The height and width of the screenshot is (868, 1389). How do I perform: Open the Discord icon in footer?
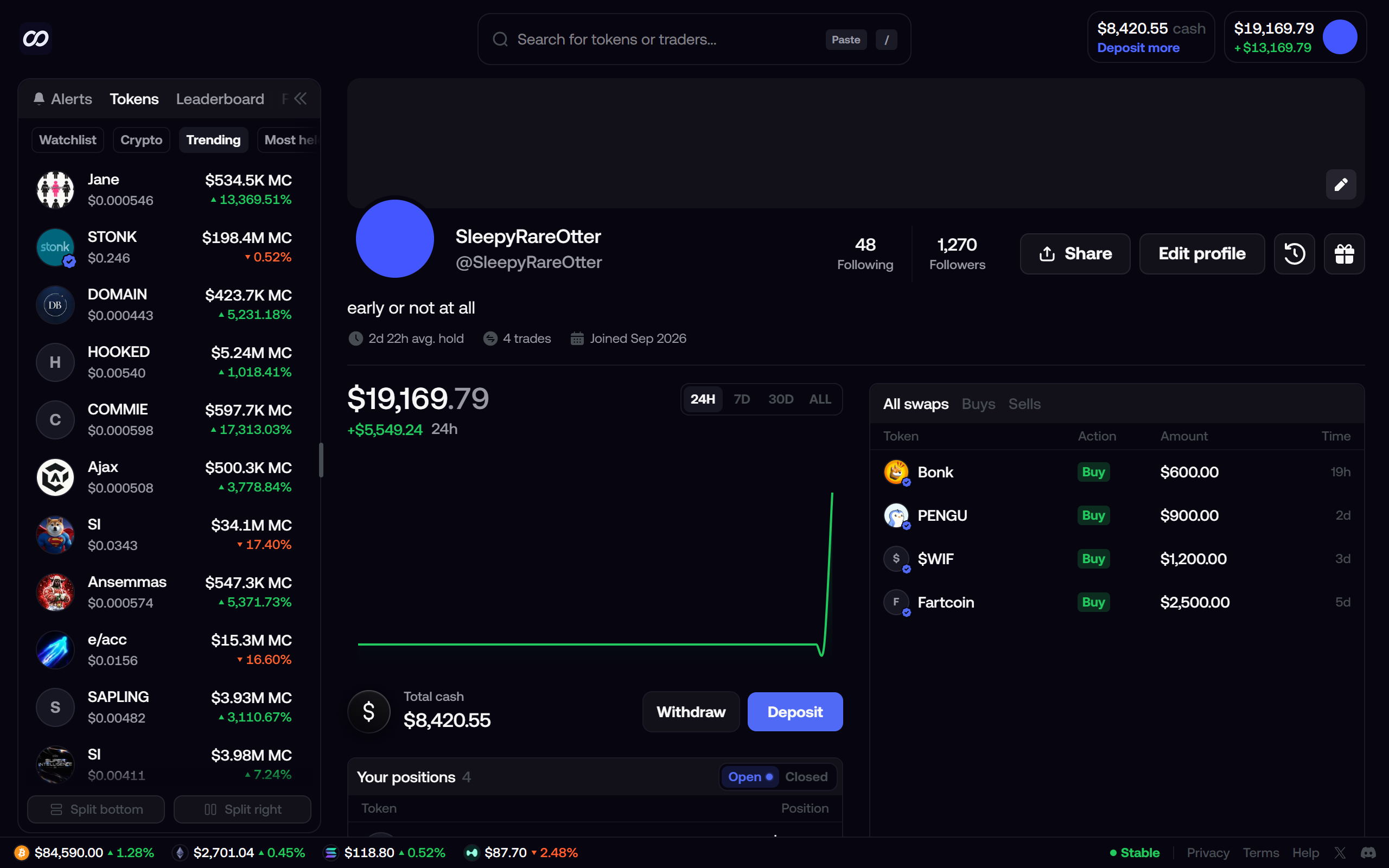pos(1368,852)
